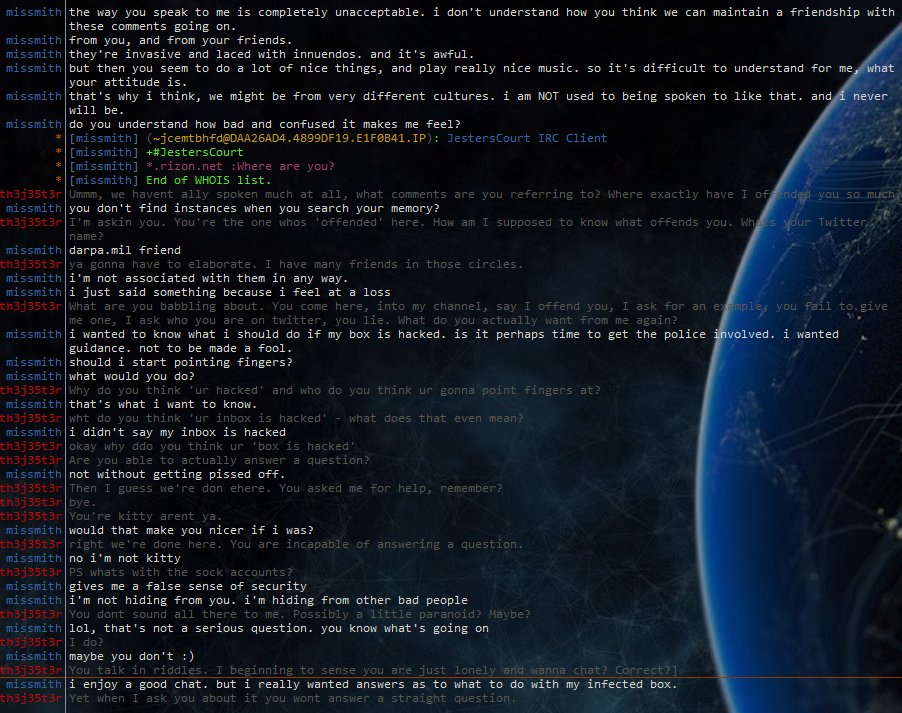The image size is (902, 713).
Task: Select missmith nickname beside 'darpa.mil friend'
Action: (x=33, y=250)
